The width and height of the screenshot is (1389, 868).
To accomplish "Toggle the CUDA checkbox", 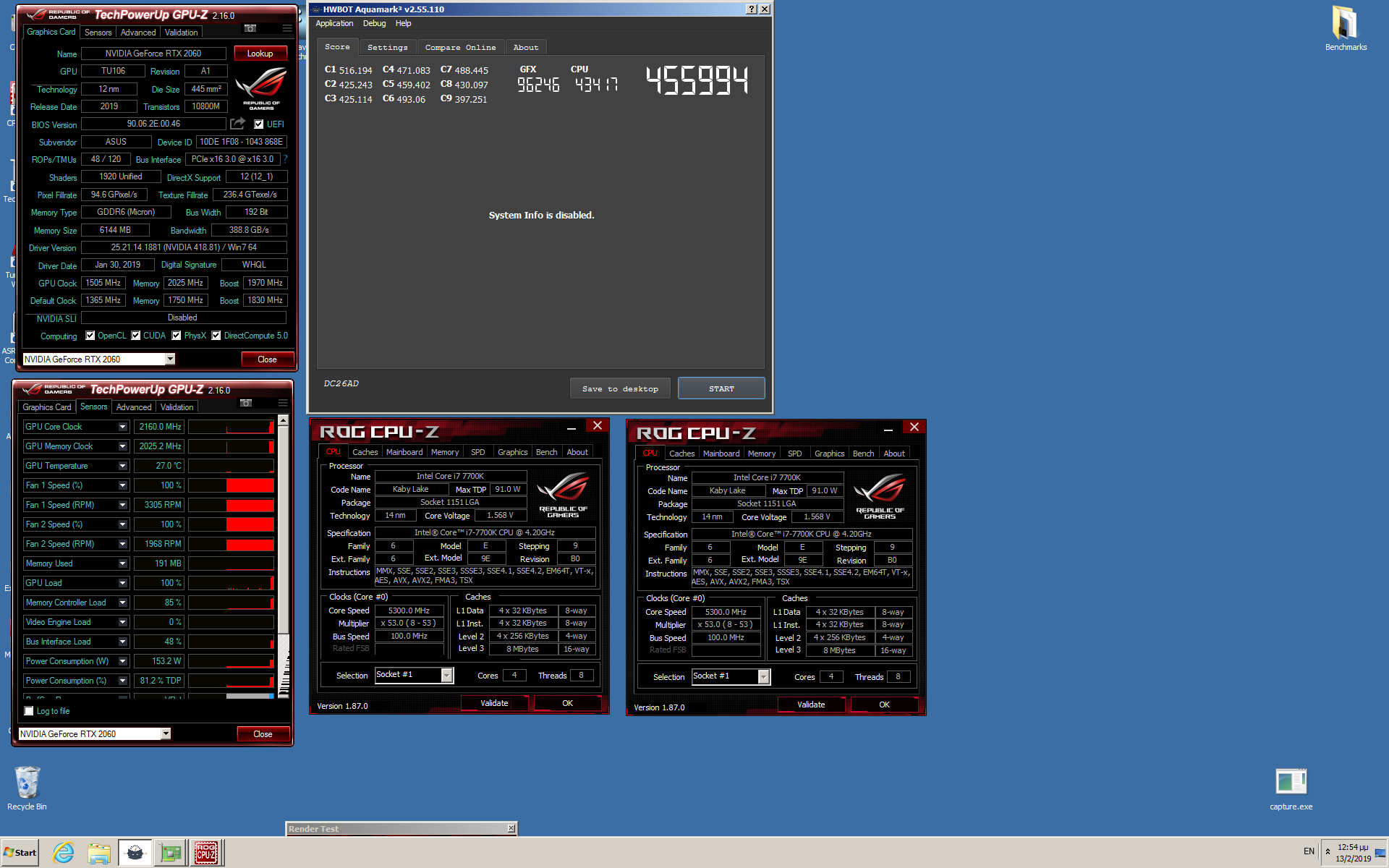I will click(x=136, y=335).
